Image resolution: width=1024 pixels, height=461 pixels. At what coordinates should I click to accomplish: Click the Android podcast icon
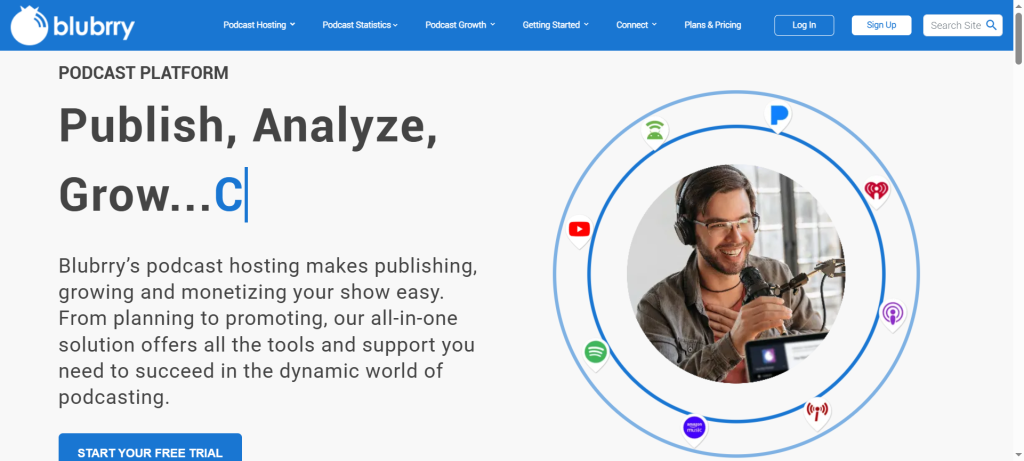pos(655,130)
